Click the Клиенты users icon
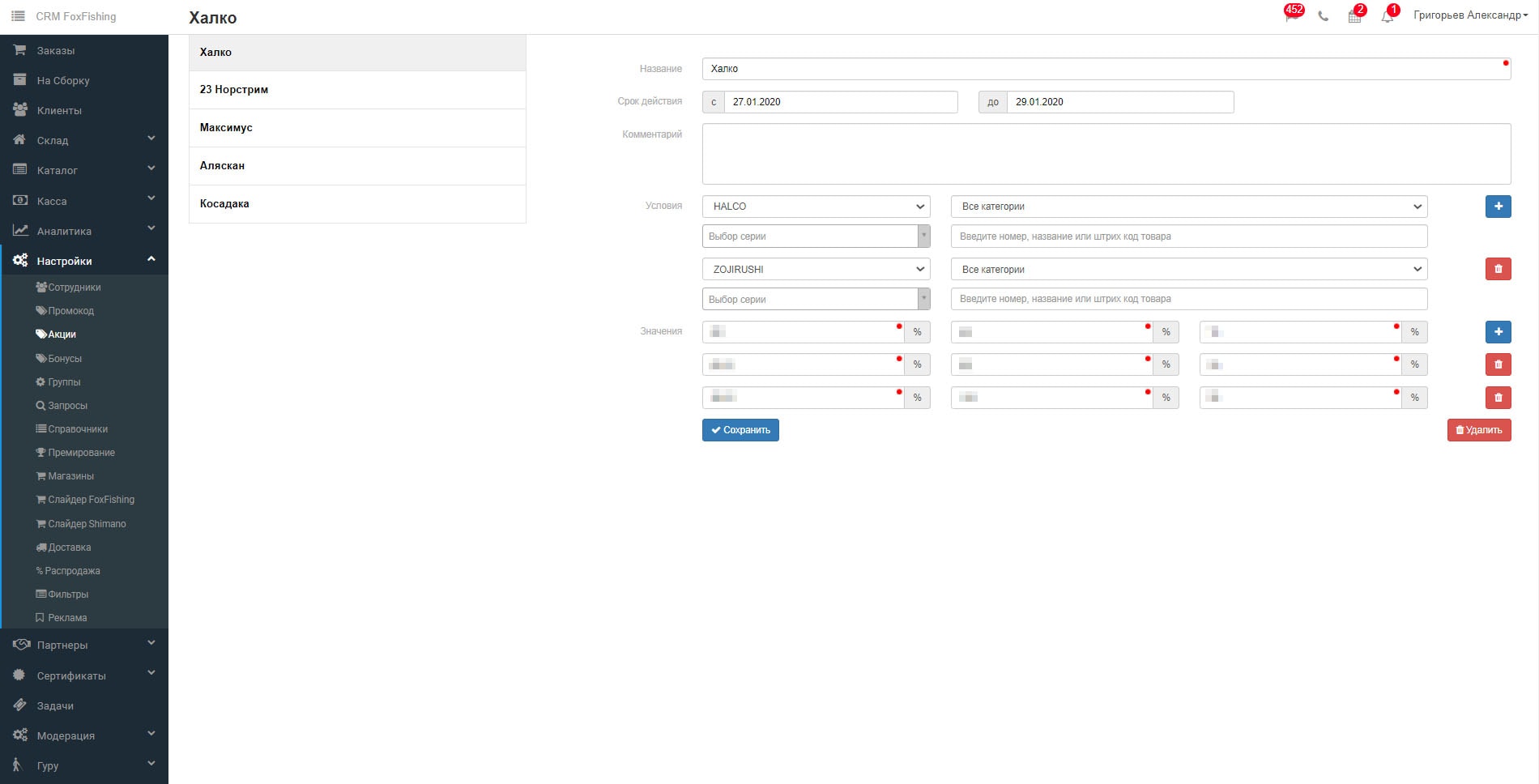 (20, 110)
